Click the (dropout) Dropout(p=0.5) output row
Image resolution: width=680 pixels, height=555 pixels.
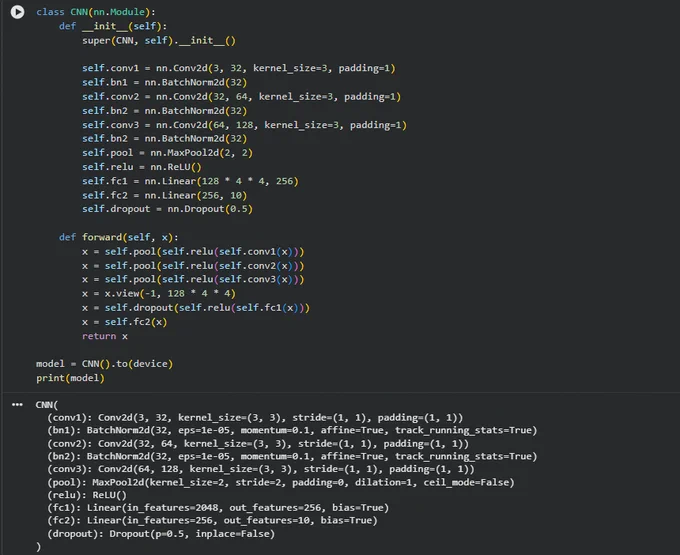tap(161, 534)
